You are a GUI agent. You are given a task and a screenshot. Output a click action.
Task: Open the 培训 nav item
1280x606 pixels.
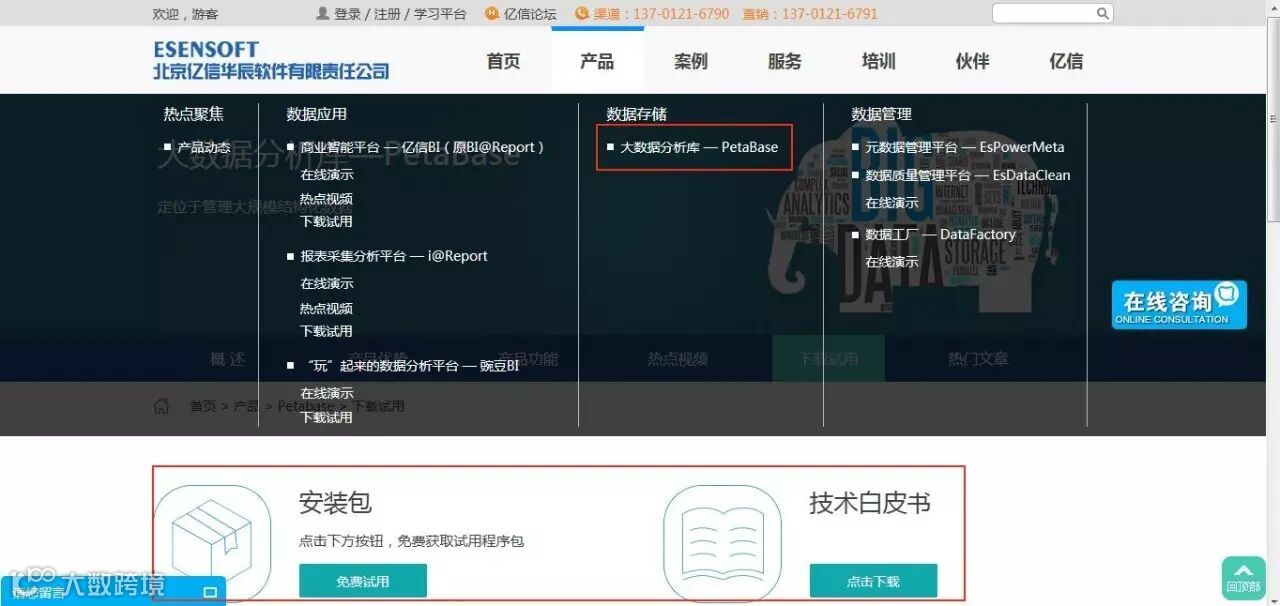(879, 61)
